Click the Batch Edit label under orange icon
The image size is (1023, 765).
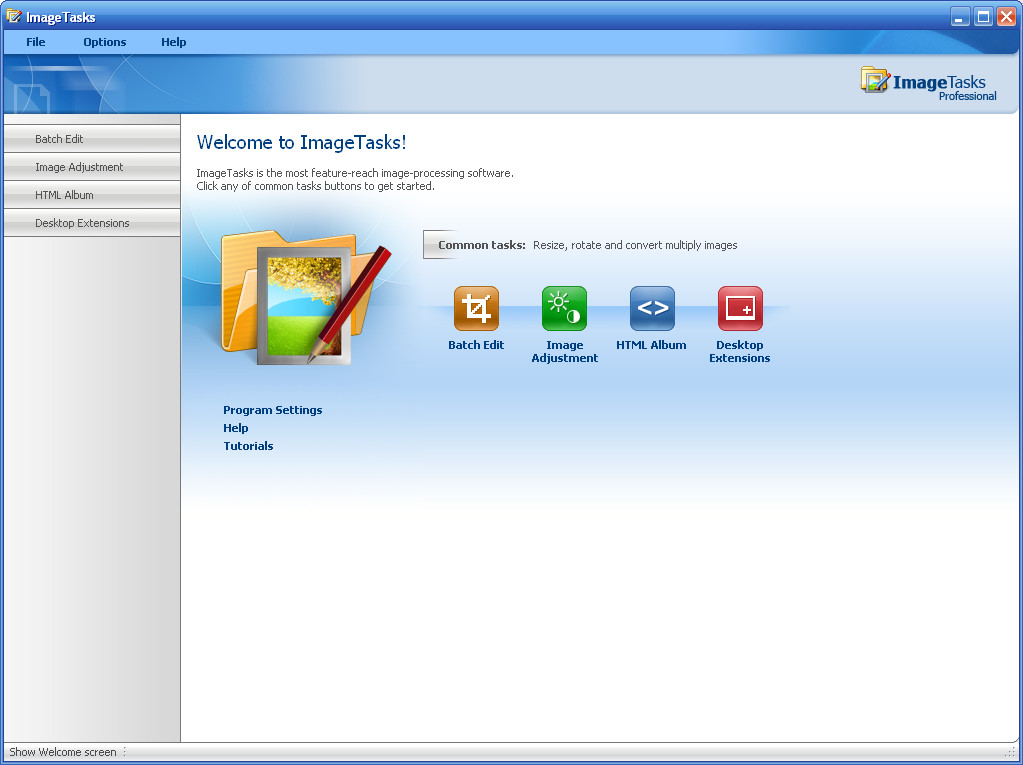click(x=476, y=345)
